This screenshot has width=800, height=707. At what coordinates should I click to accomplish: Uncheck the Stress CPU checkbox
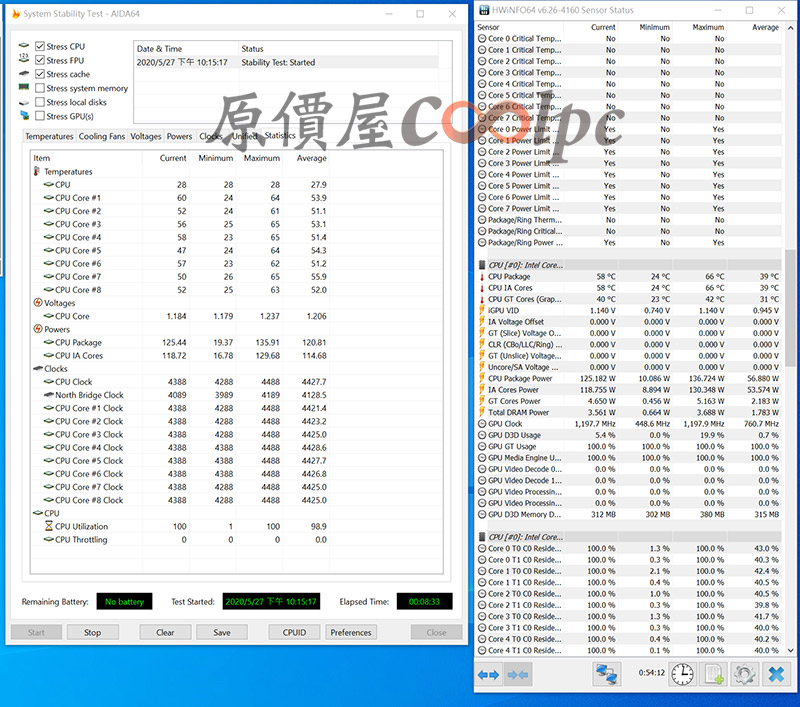40,46
